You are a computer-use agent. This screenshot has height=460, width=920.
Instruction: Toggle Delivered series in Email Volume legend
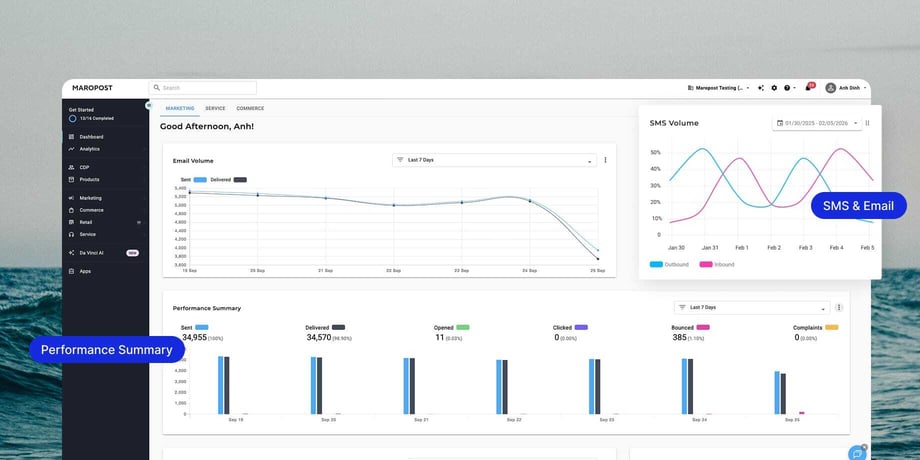coord(228,180)
